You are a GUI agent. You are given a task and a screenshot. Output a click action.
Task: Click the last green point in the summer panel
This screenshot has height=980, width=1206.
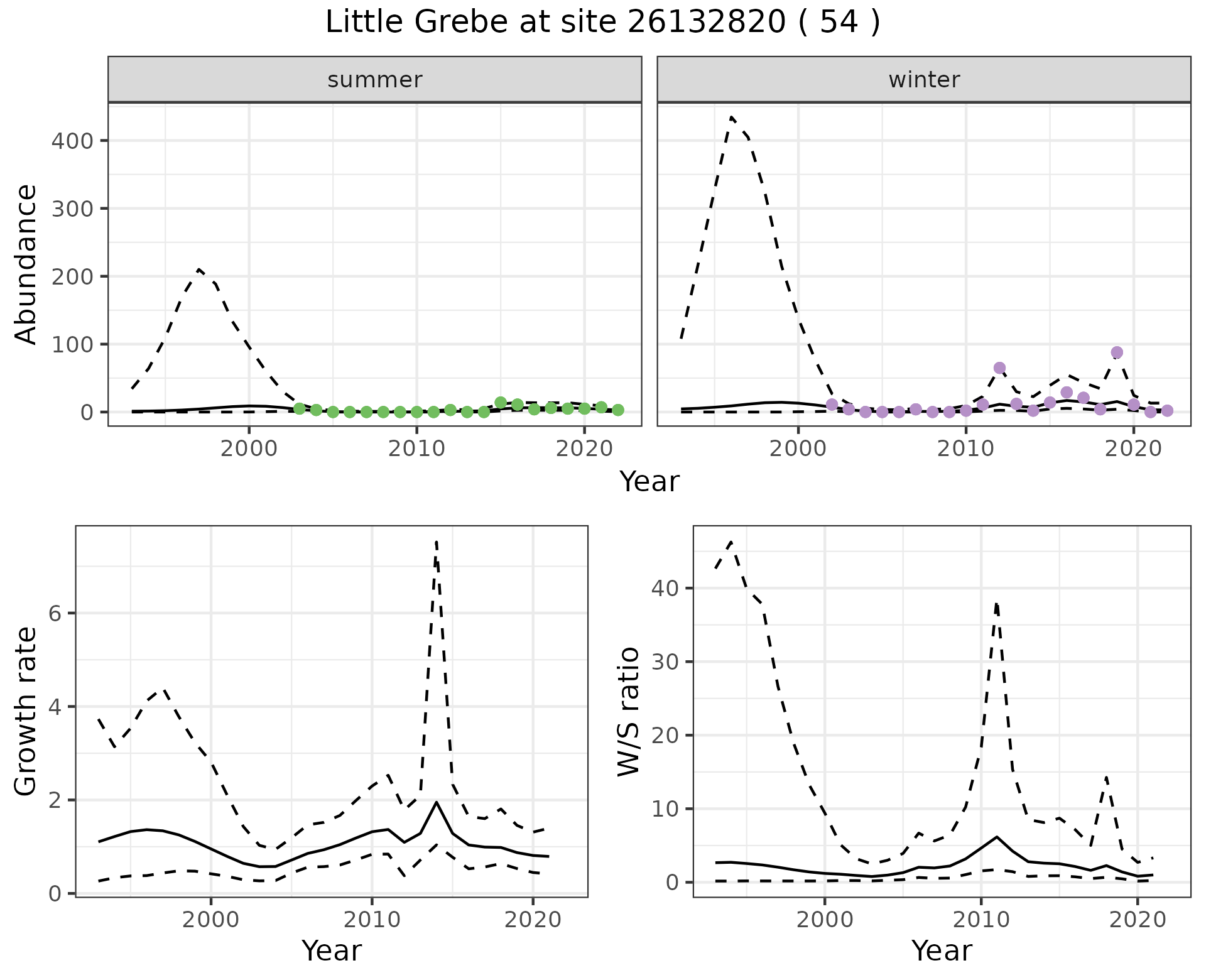click(x=618, y=410)
